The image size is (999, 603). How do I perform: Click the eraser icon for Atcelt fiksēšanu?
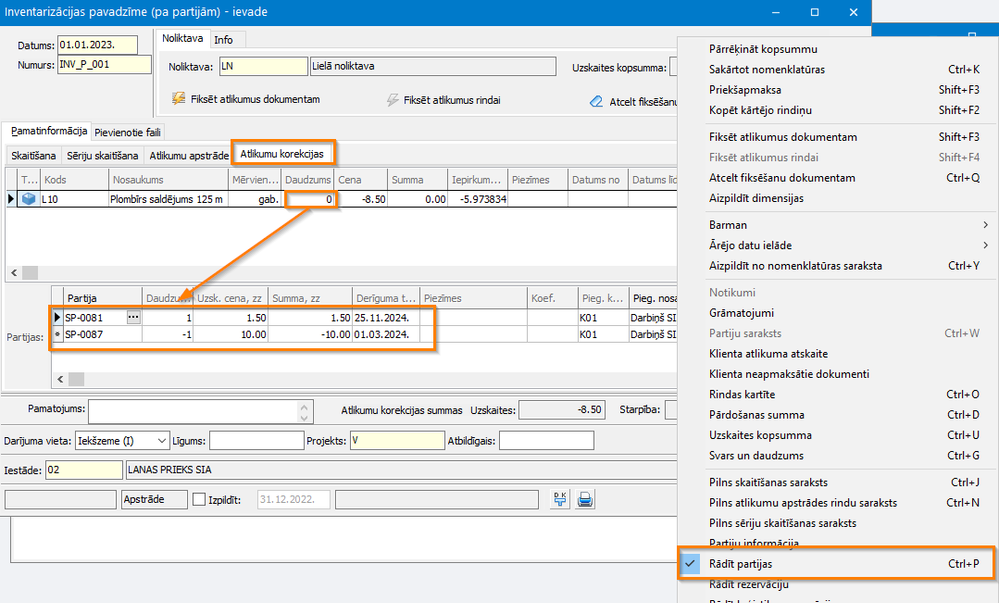(x=595, y=101)
